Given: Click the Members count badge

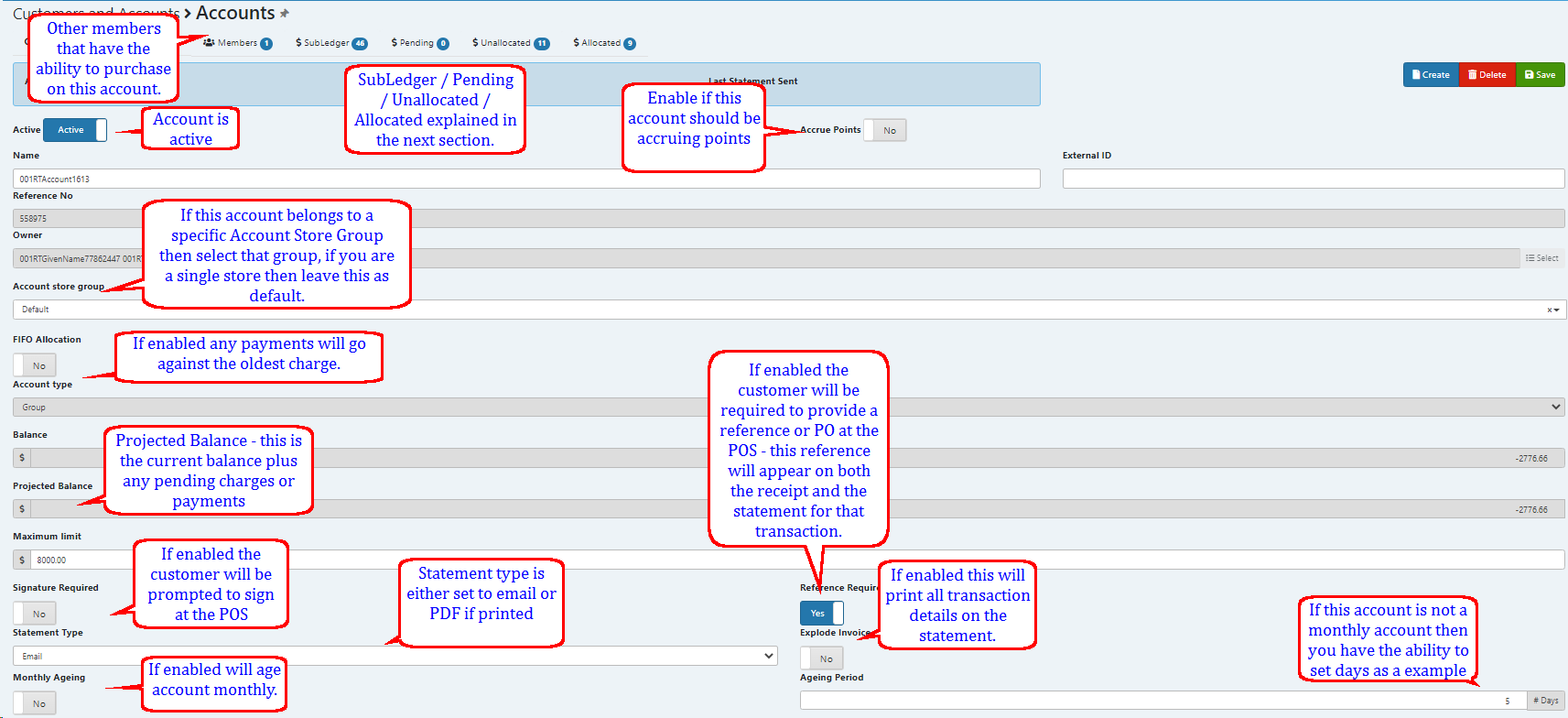Looking at the screenshot, I should [x=266, y=44].
